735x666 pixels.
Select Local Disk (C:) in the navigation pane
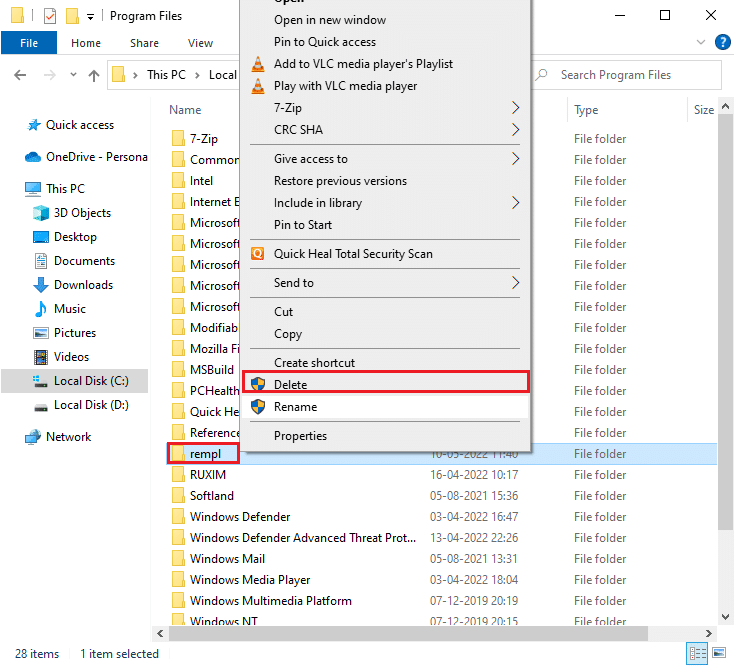point(75,381)
